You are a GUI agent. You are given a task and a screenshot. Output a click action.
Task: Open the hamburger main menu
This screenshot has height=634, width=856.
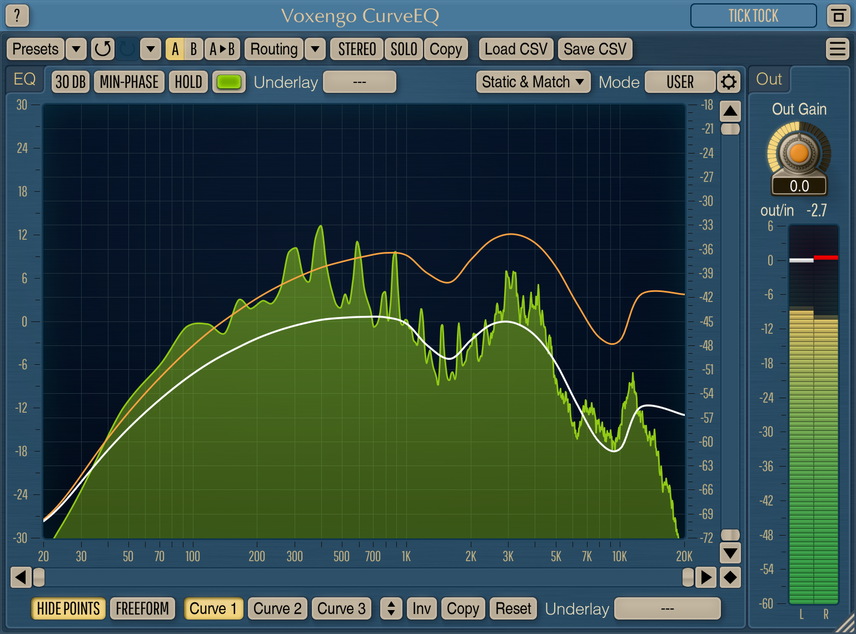pyautogui.click(x=837, y=49)
